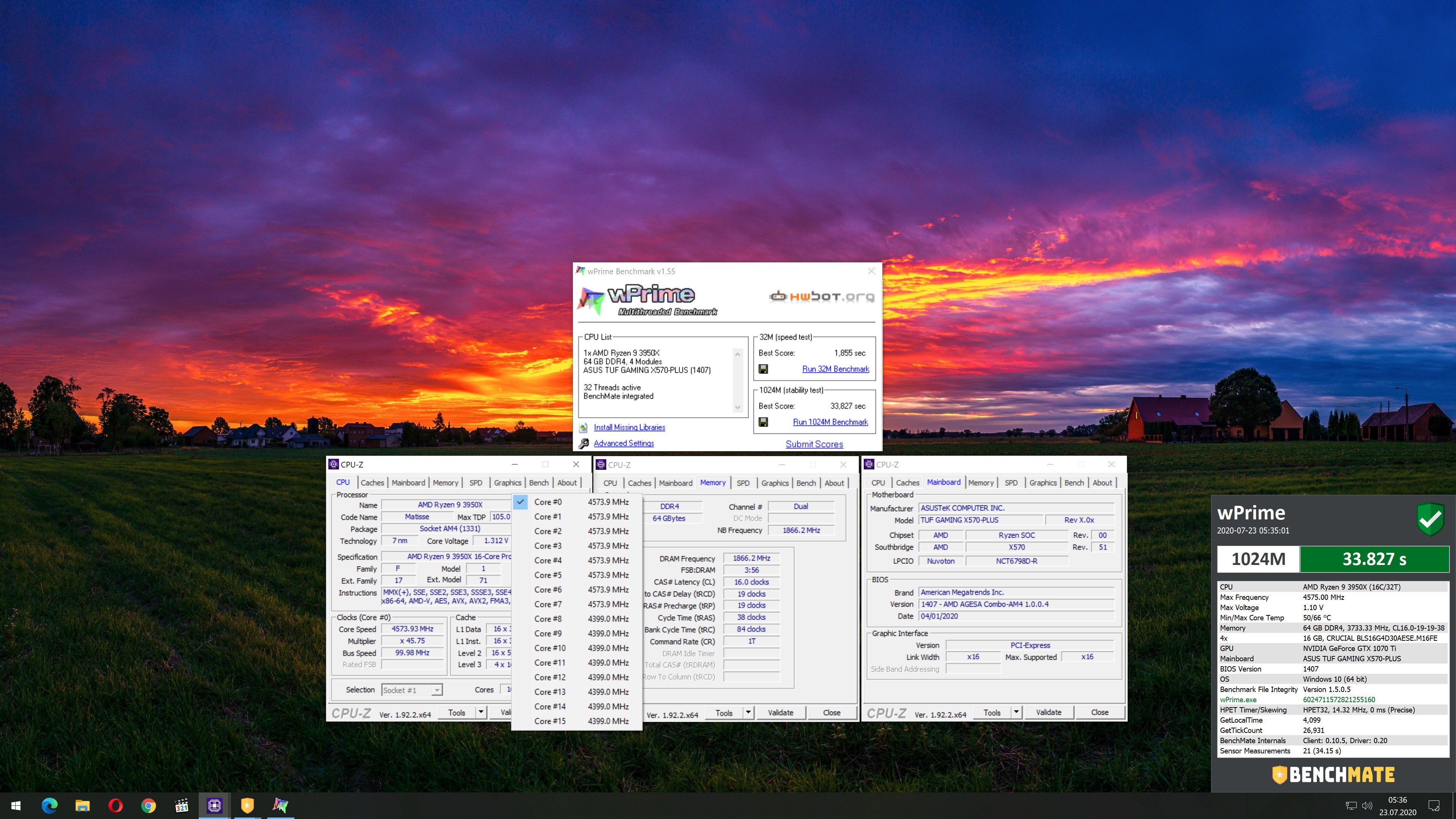Click Tools button in first CPU-Z window
Screen dimensions: 1456x819
pos(457,712)
